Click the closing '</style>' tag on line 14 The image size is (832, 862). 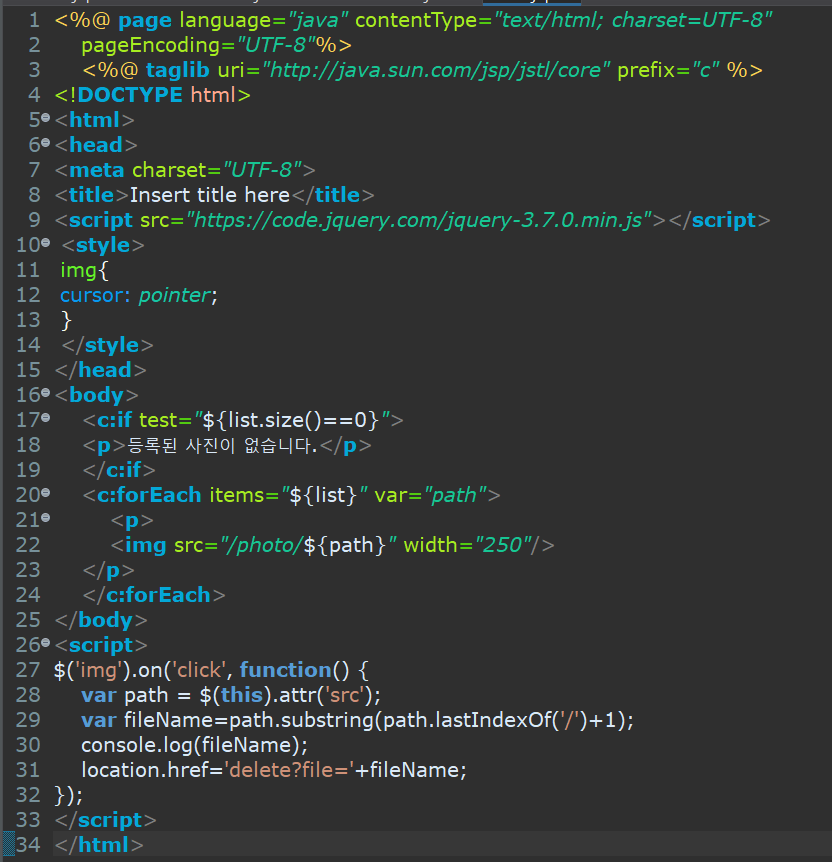[x=107, y=345]
